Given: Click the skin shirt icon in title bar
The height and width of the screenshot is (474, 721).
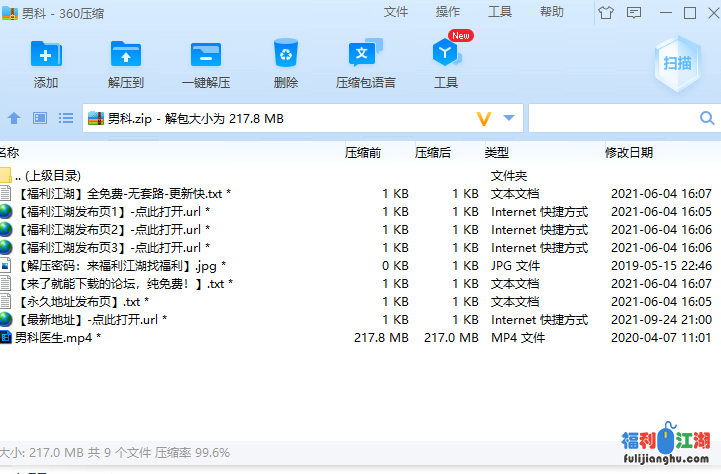Looking at the screenshot, I should pos(633,13).
